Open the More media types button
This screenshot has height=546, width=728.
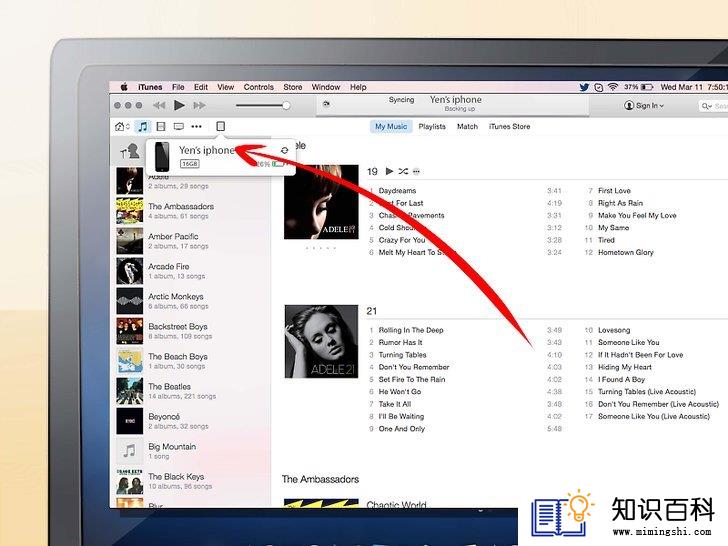196,126
